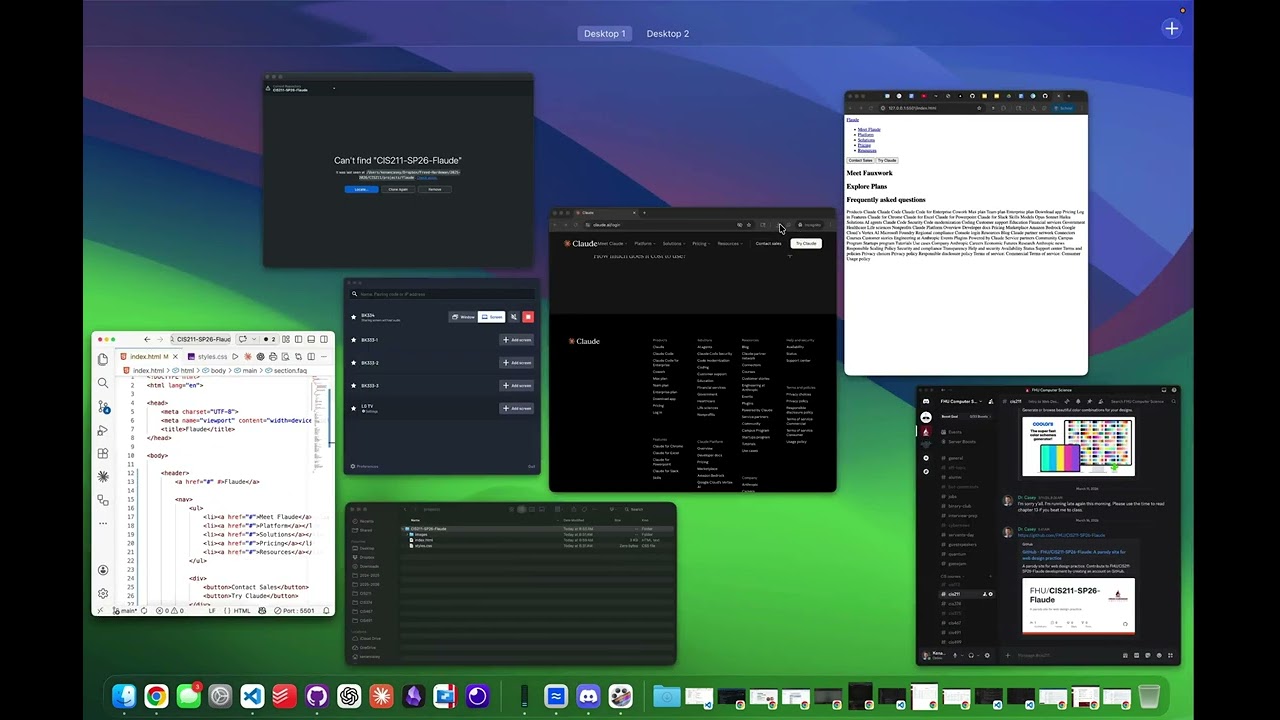Add a new desktop with plus button
The image size is (1280, 720).
1172,28
